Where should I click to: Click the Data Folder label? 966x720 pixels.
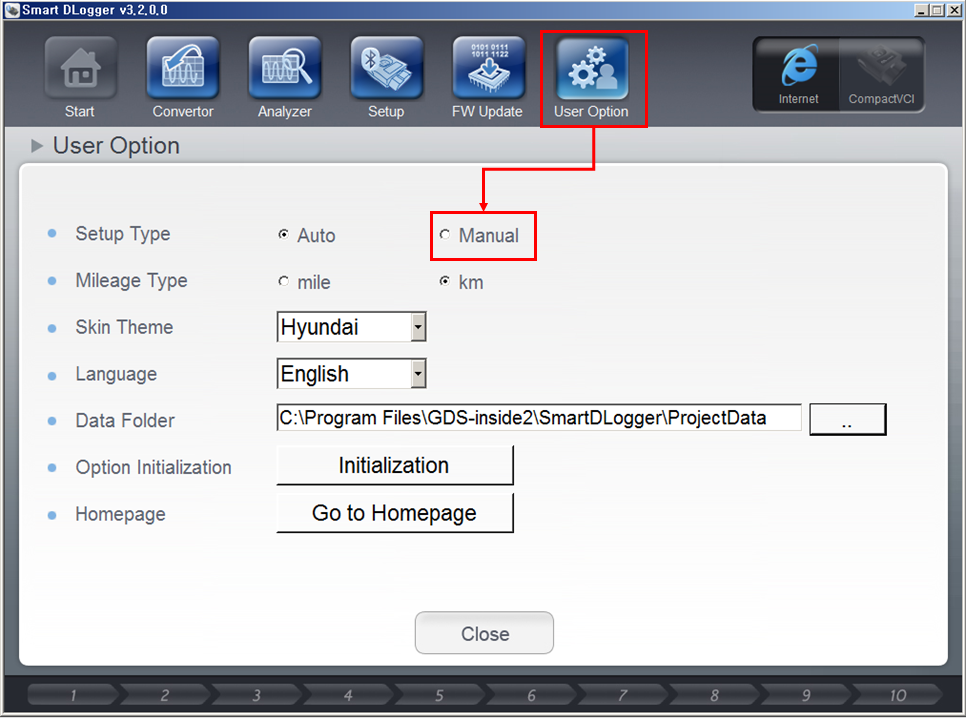[x=125, y=421]
